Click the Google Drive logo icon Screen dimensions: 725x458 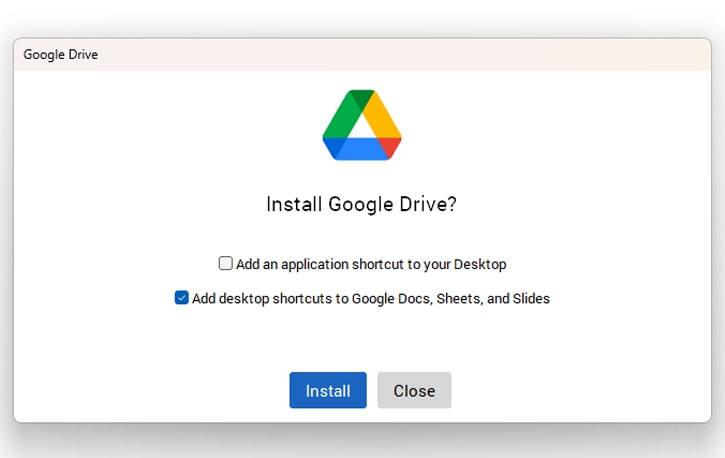[362, 125]
